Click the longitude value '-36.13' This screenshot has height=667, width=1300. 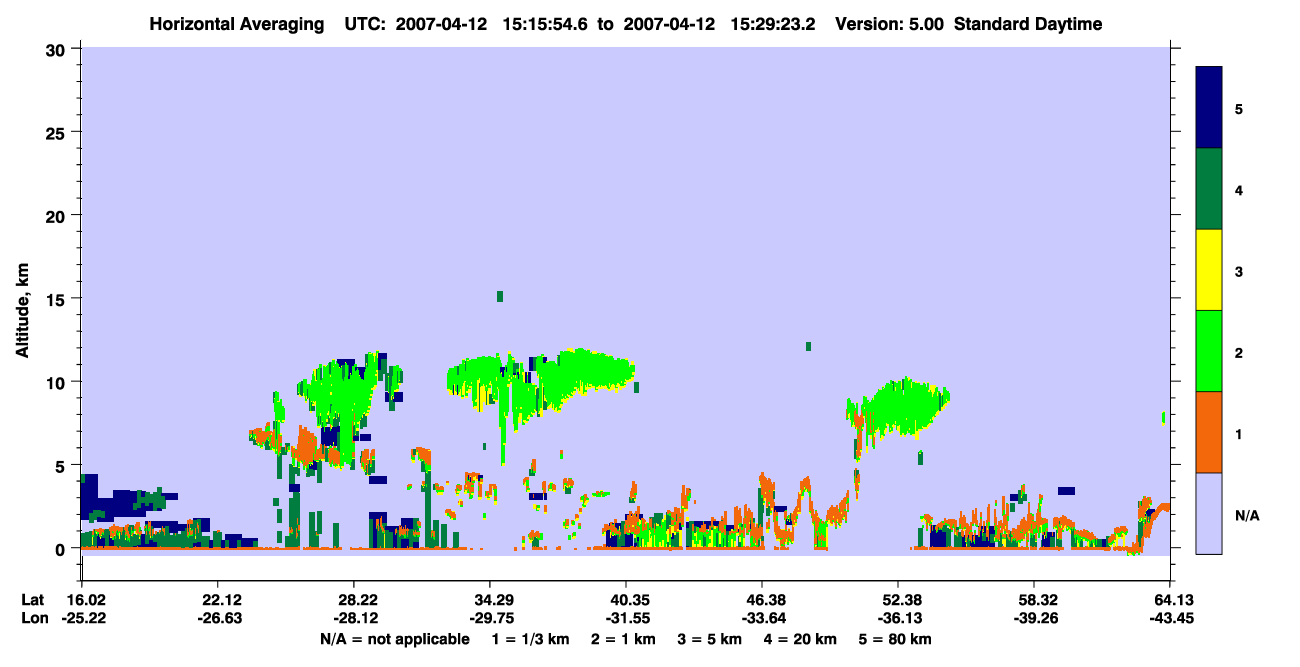[898, 619]
